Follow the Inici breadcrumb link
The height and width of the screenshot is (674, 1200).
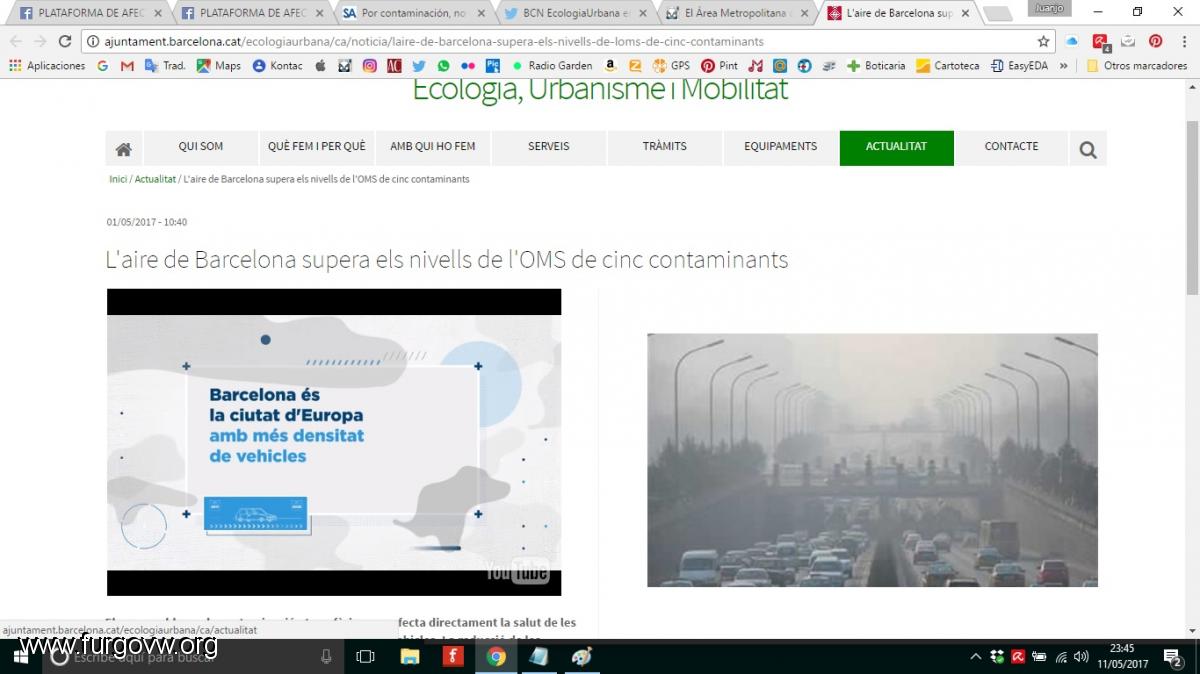pyautogui.click(x=118, y=179)
